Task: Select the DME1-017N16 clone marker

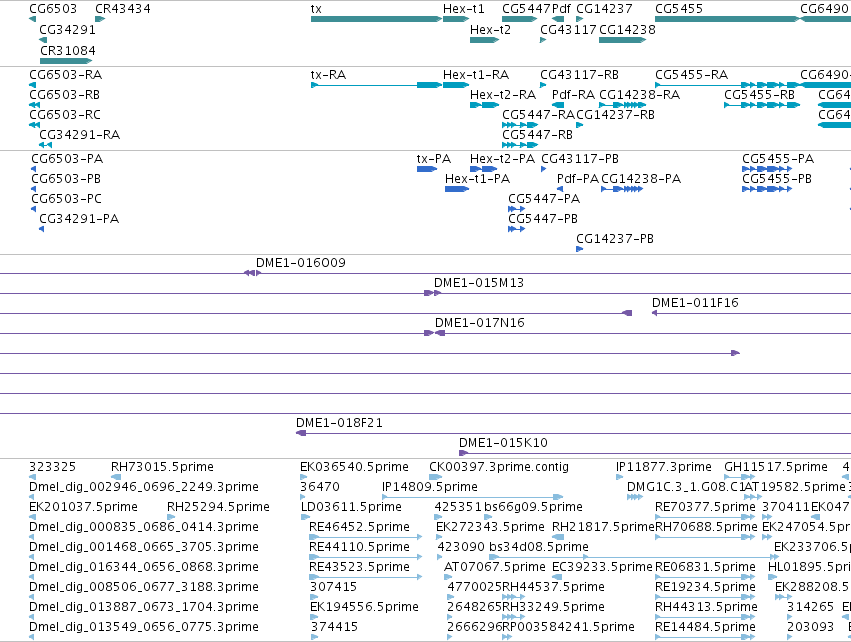Action: [435, 333]
